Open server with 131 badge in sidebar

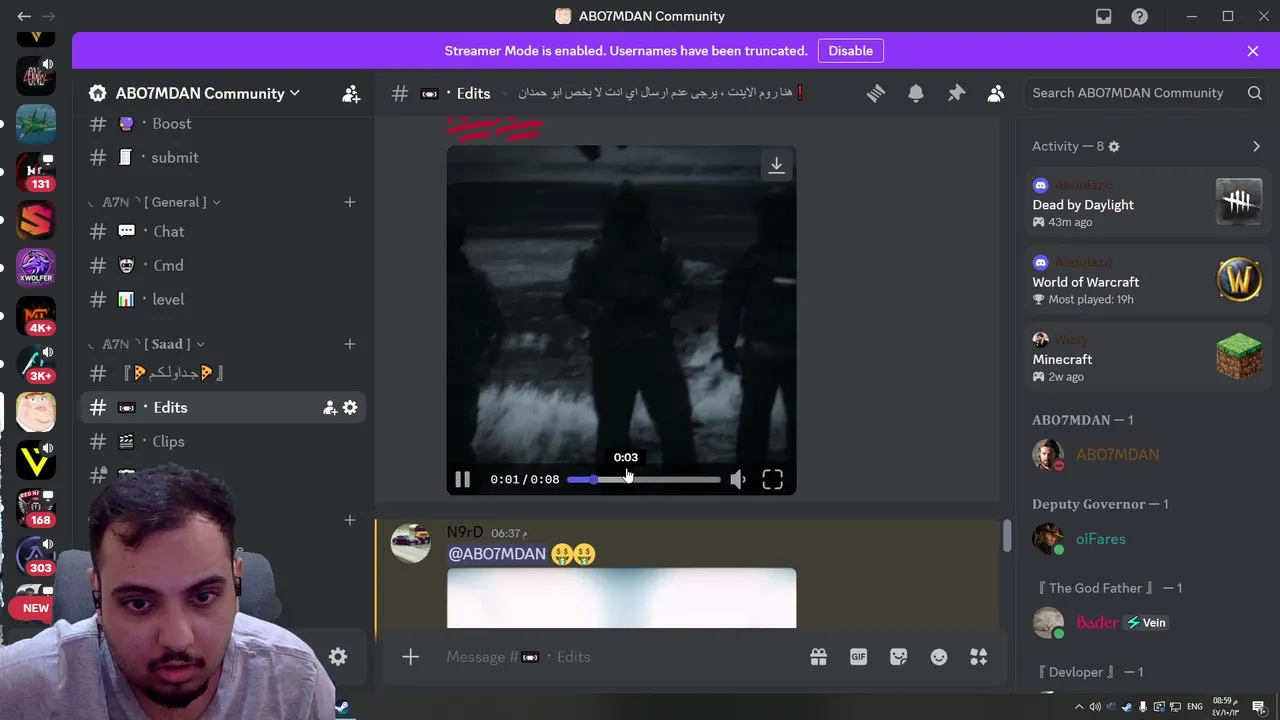pyautogui.click(x=36, y=171)
